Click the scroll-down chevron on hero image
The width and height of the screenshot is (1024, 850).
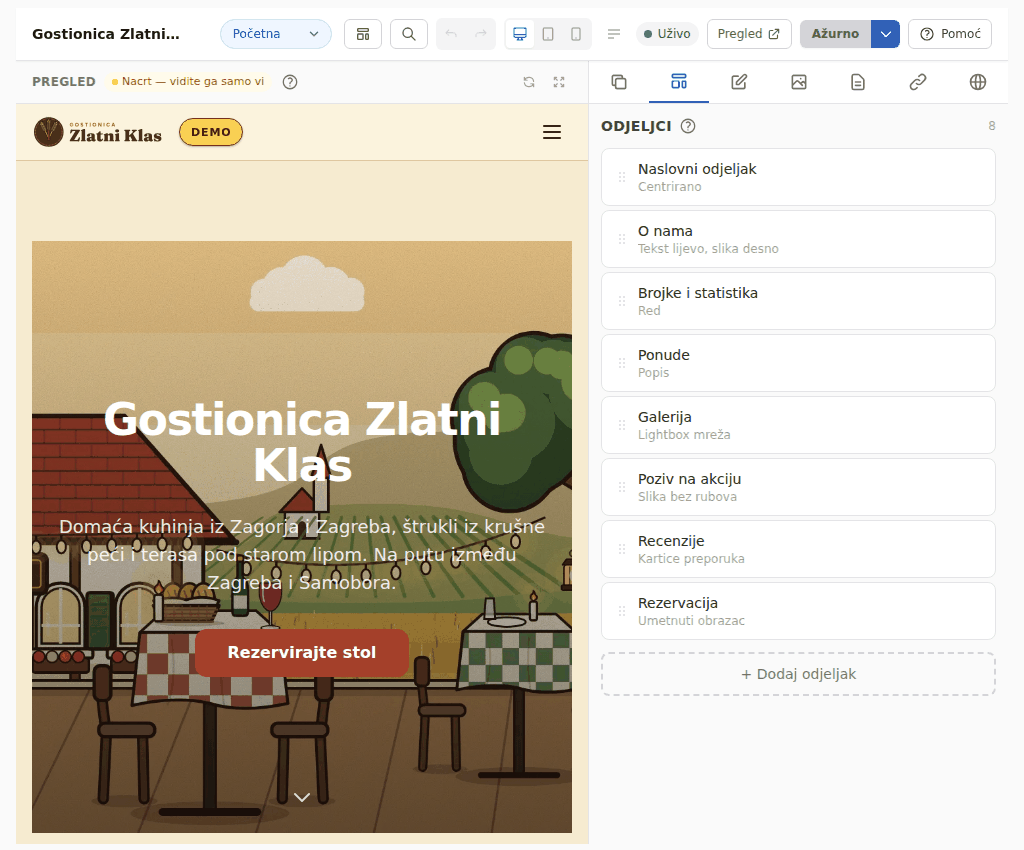tap(302, 797)
